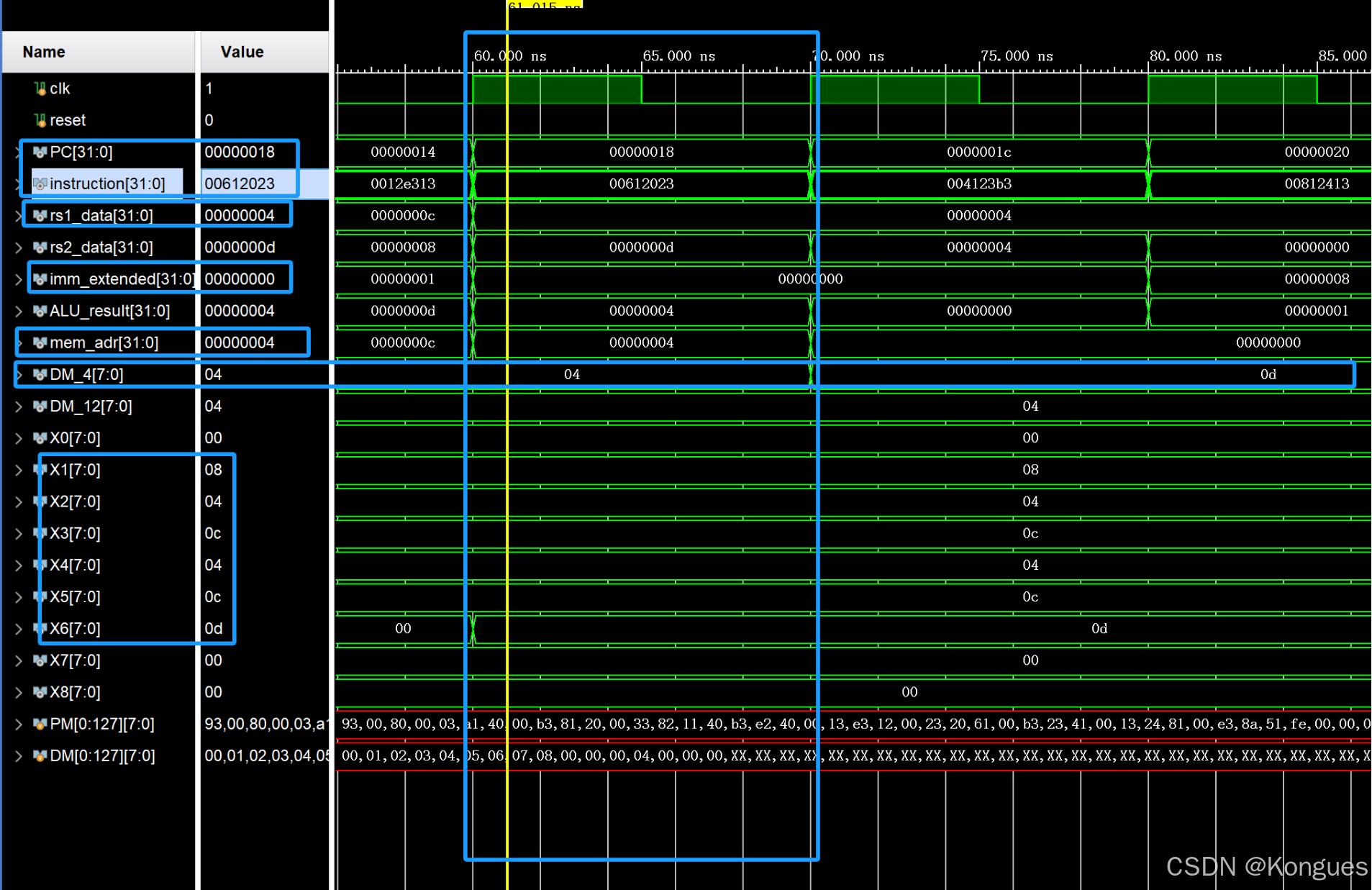Viewport: 1372px width, 890px height.
Task: Expand the rs1_data[31:0] bus
Action: pos(19,216)
